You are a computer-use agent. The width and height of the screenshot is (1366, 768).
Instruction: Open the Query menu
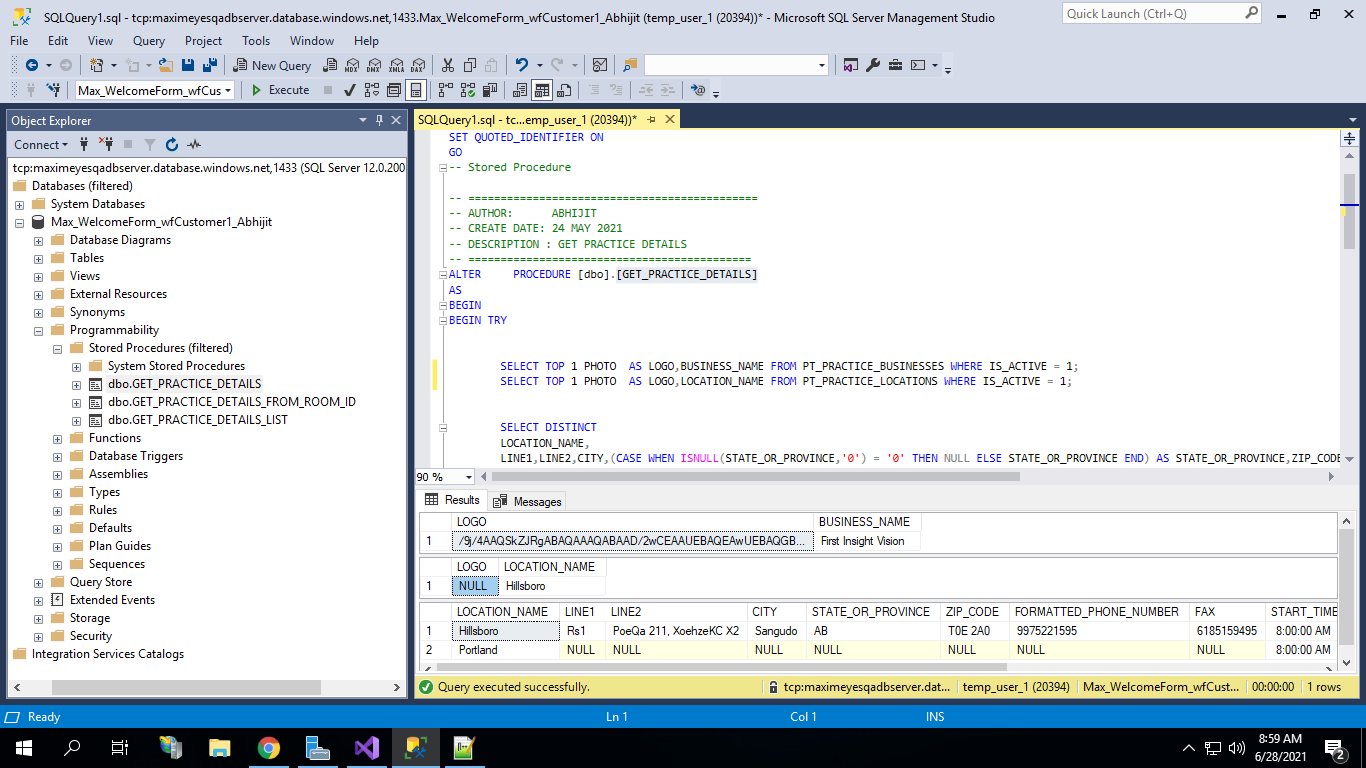tap(149, 41)
